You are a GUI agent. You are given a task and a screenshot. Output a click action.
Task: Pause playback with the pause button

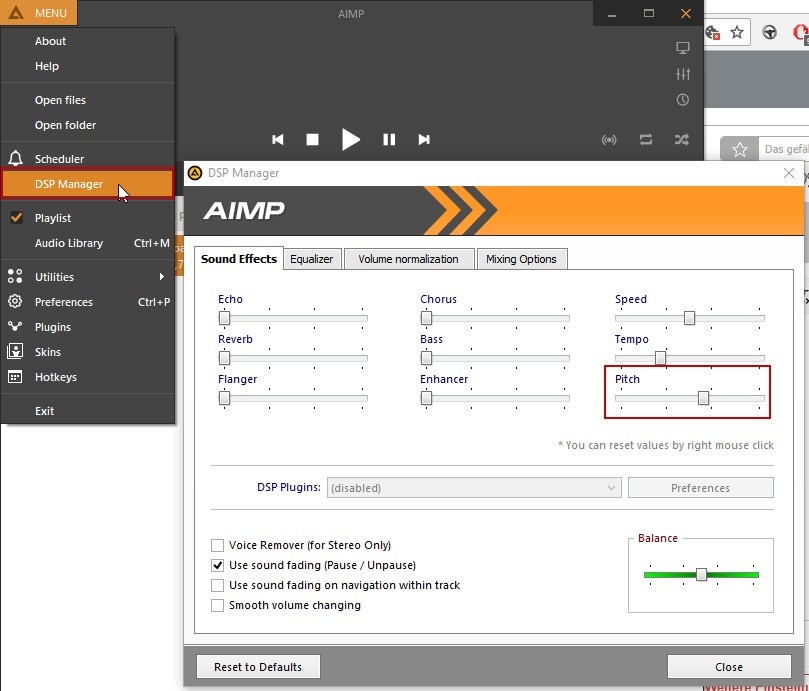coord(389,139)
